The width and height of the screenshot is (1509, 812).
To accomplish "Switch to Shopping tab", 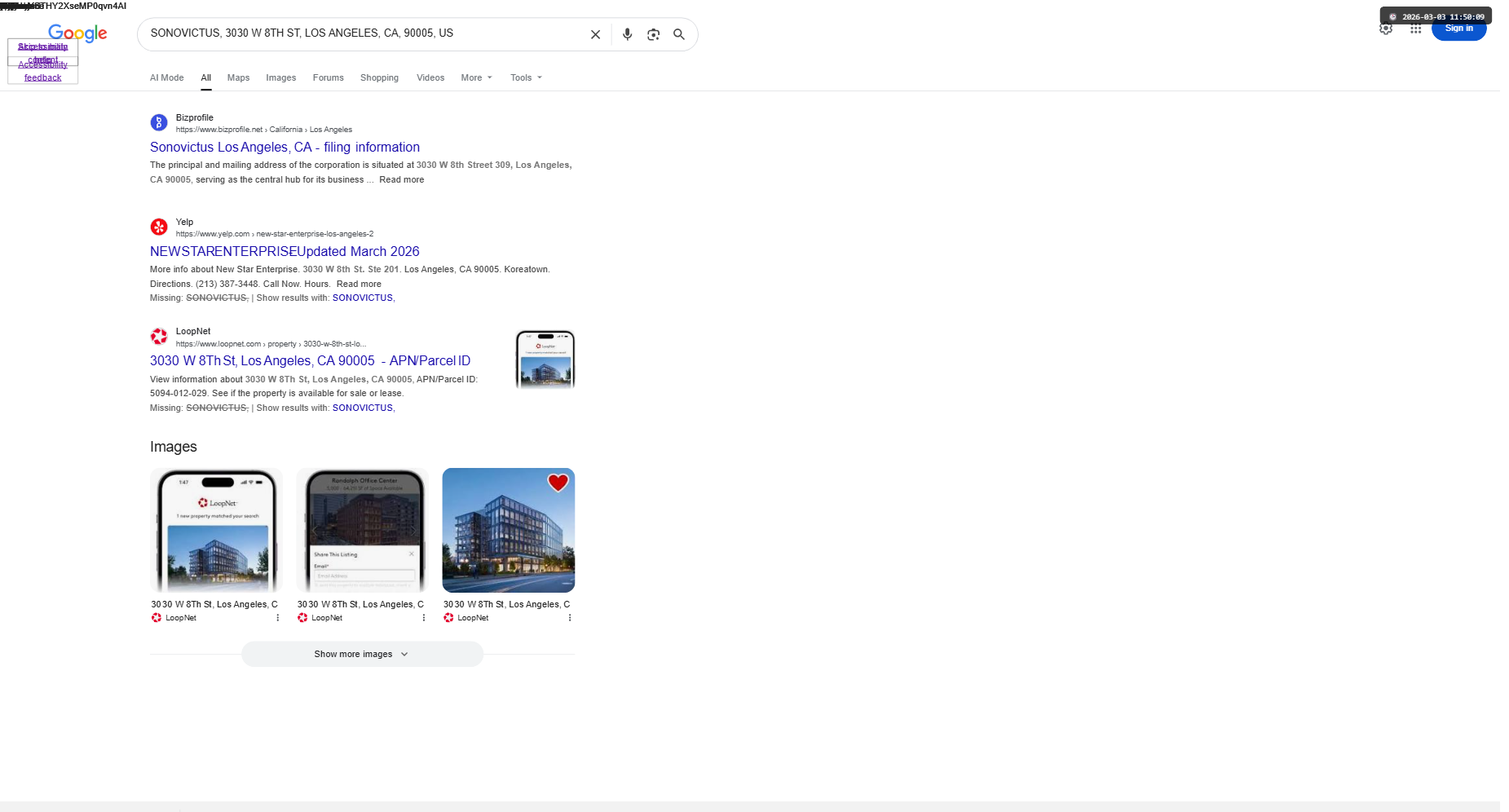I will 380,78.
